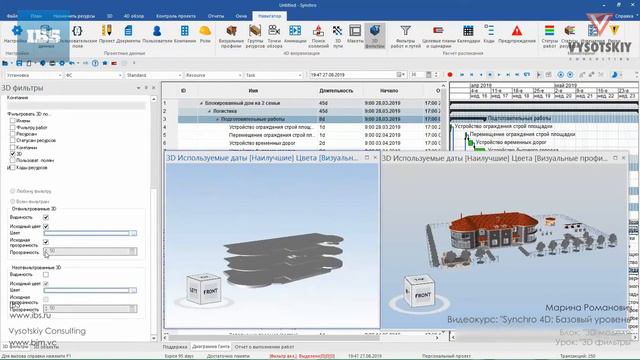Open Пользовательские поля curly-braces icon
The image size is (640, 360).
coord(77,31)
